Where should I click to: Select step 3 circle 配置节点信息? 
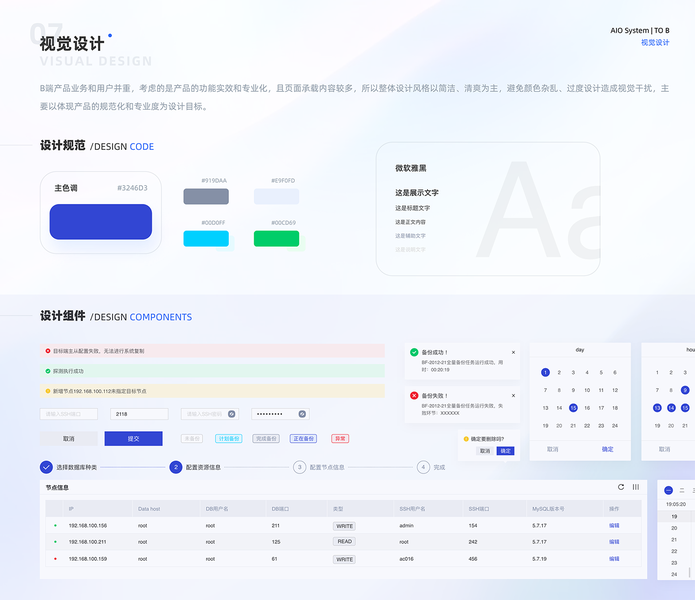(x=300, y=467)
